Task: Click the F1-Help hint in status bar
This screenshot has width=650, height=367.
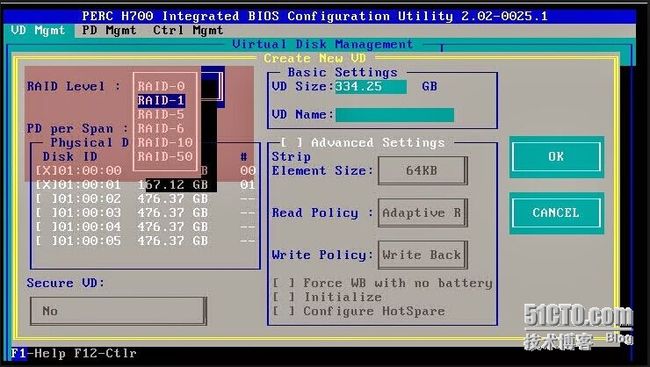Action: 38,354
